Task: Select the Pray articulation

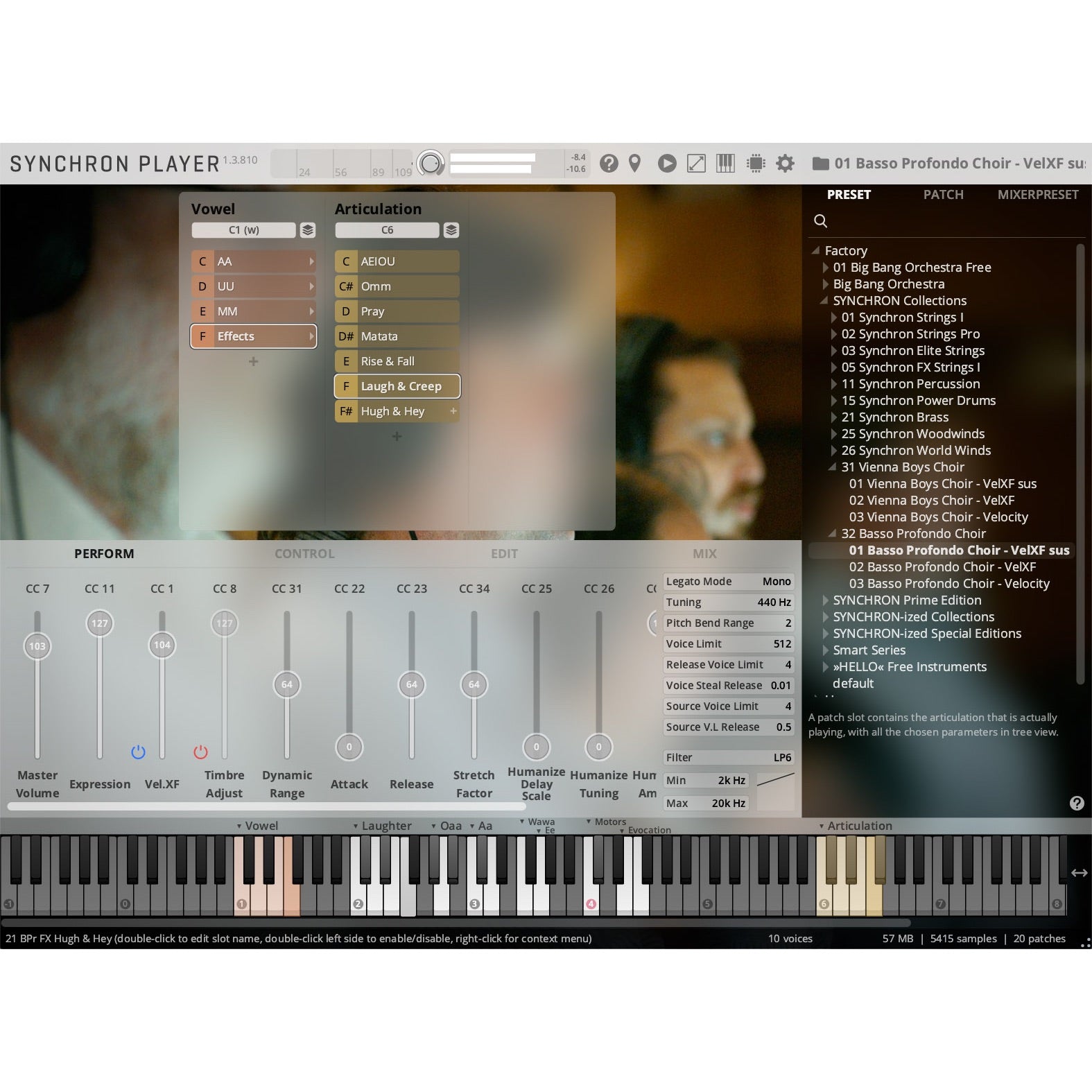Action: click(397, 311)
